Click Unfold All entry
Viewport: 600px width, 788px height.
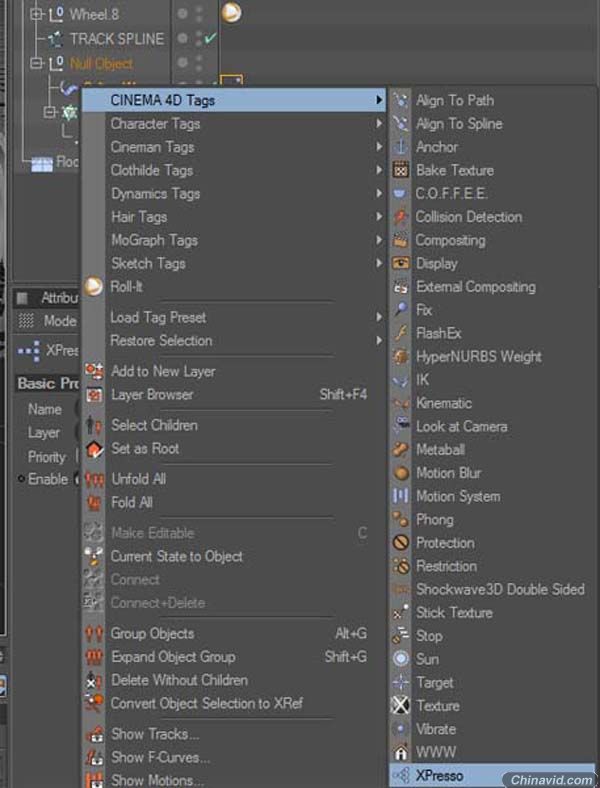point(234,478)
